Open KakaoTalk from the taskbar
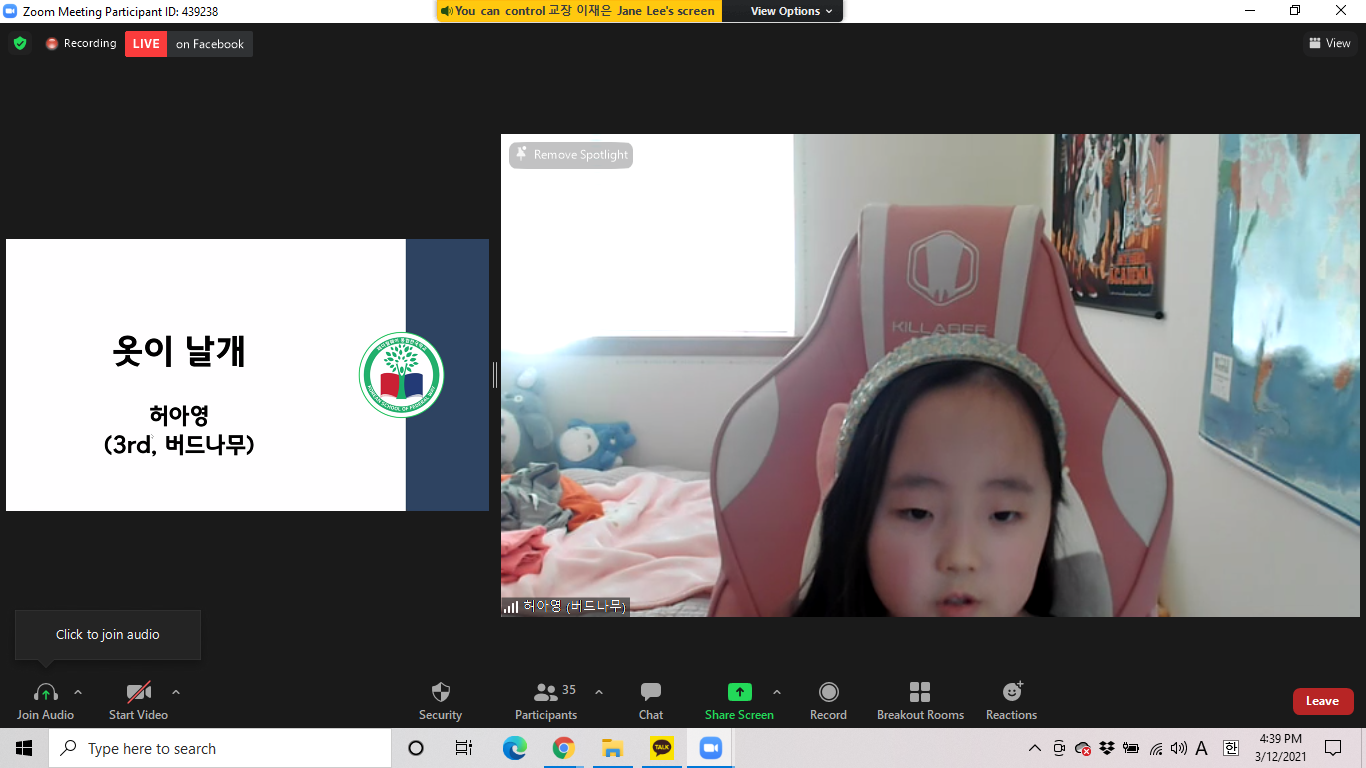The height and width of the screenshot is (768, 1366). pyautogui.click(x=661, y=748)
